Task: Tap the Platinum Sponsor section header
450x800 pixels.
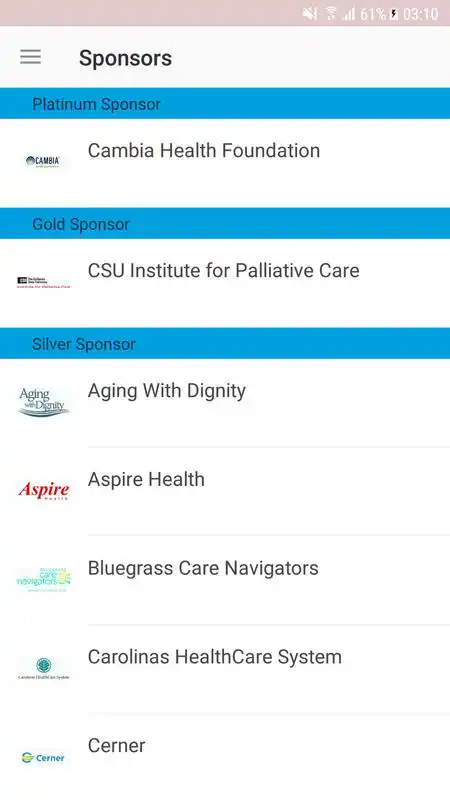Action: 225,104
